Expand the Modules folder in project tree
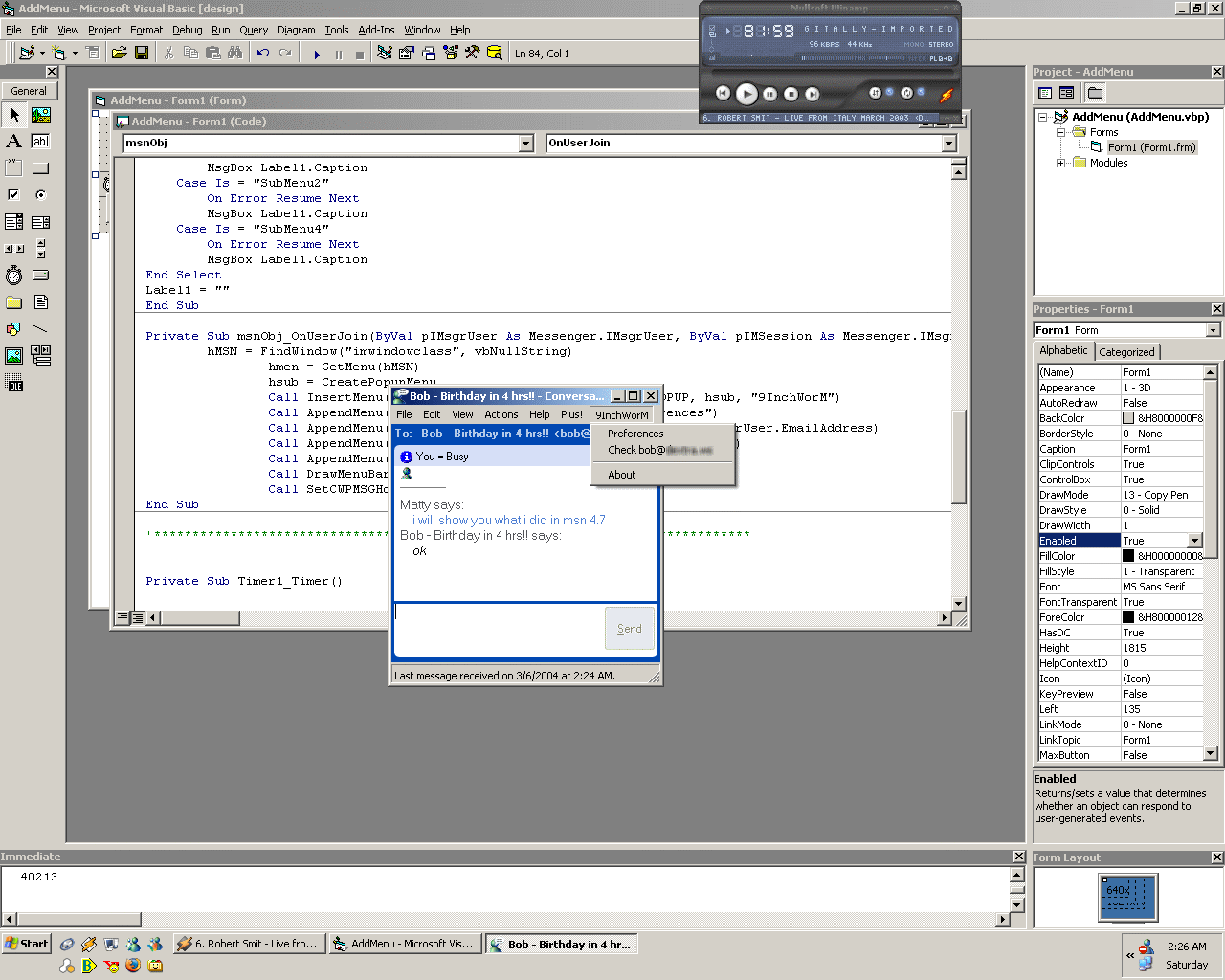The image size is (1225, 980). click(x=1060, y=163)
